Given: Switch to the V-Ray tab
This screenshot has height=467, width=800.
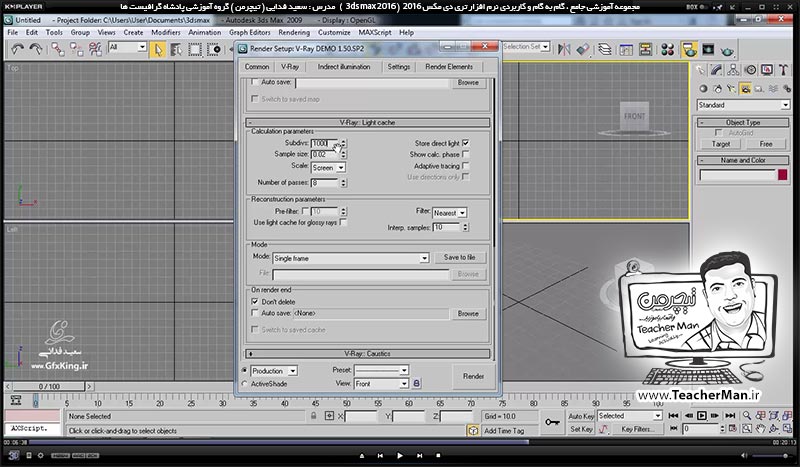Looking at the screenshot, I should pyautogui.click(x=290, y=67).
